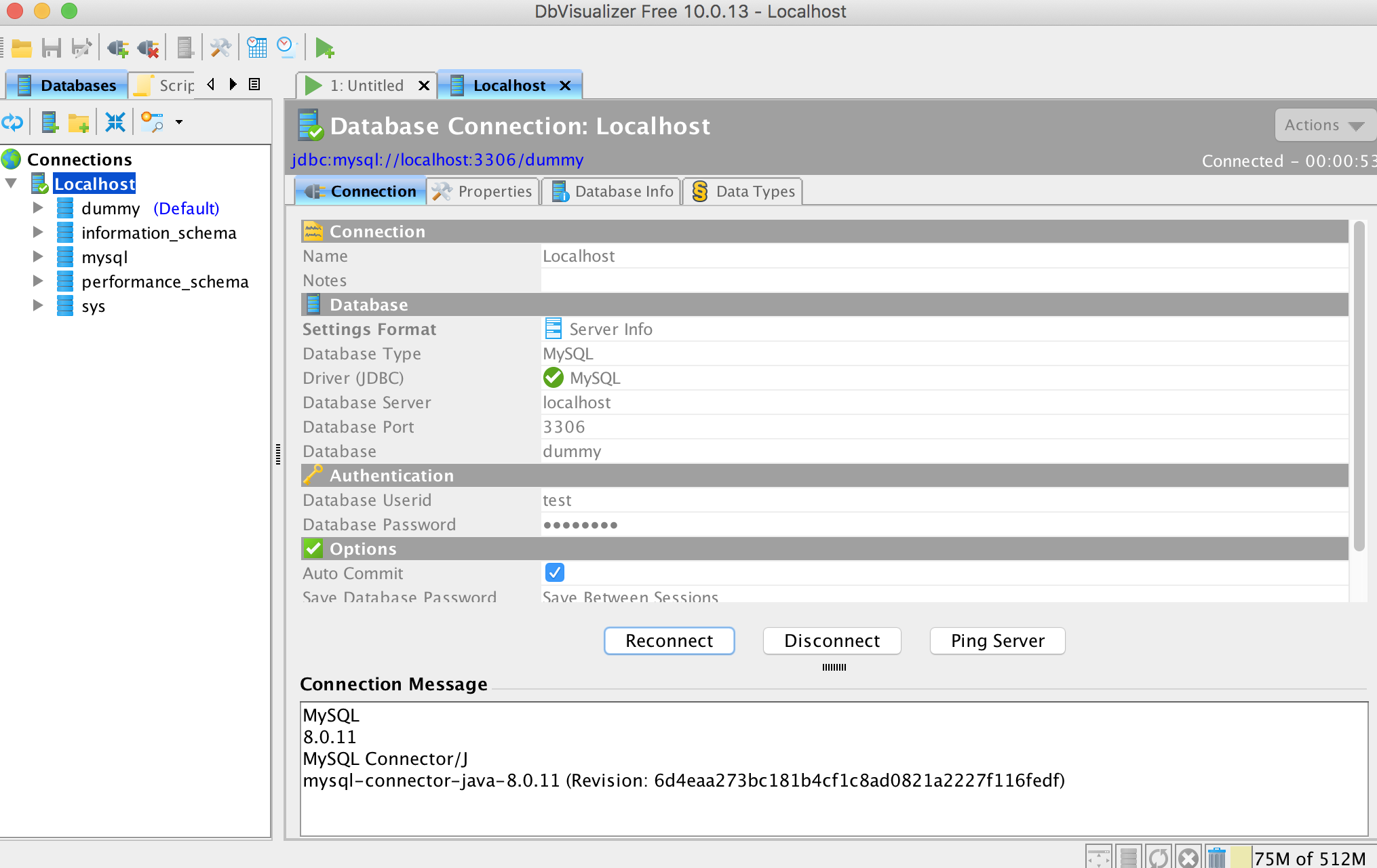Click the Server Info settings format value

tap(944, 330)
